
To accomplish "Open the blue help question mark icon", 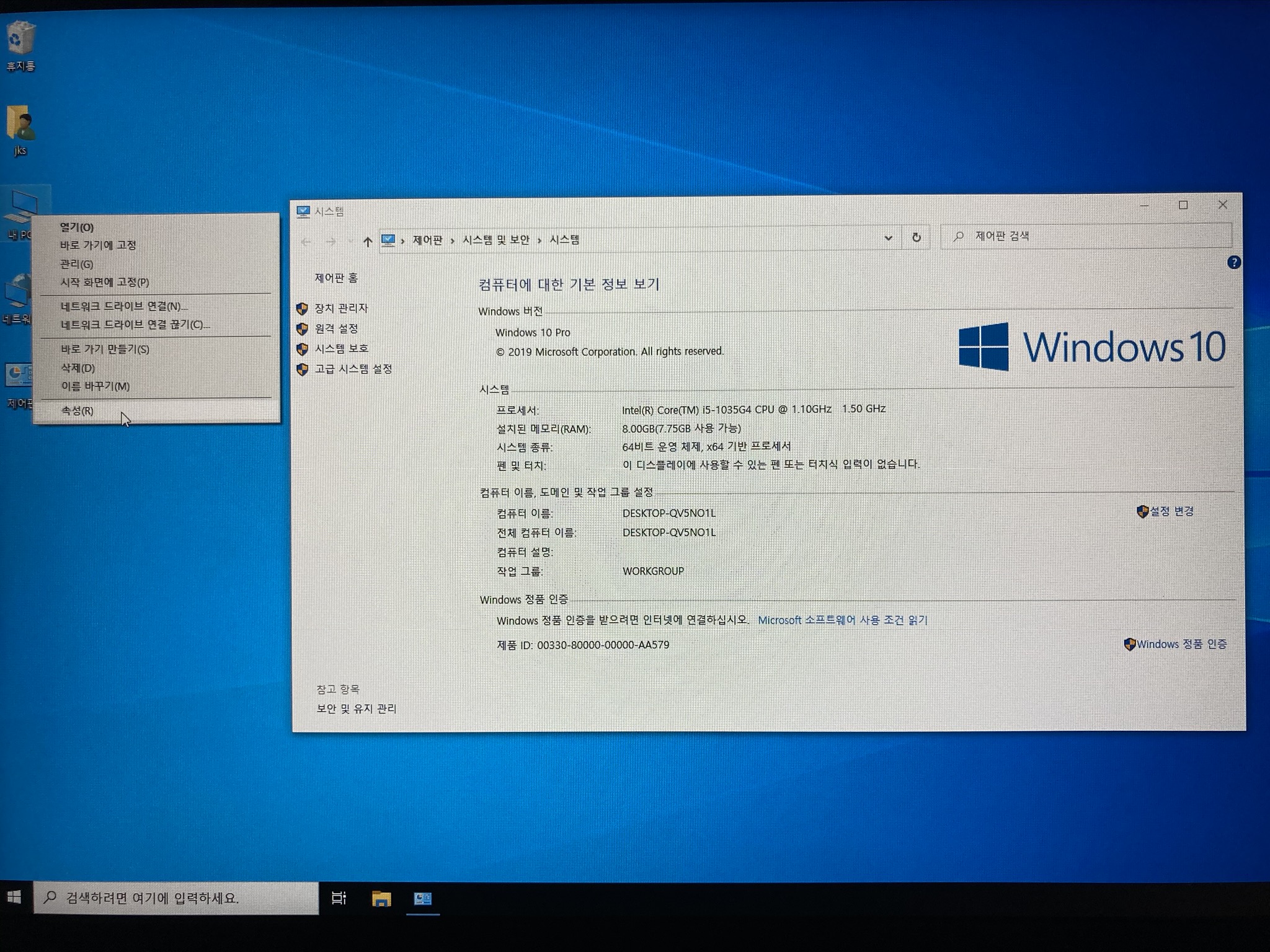I will (x=1233, y=263).
